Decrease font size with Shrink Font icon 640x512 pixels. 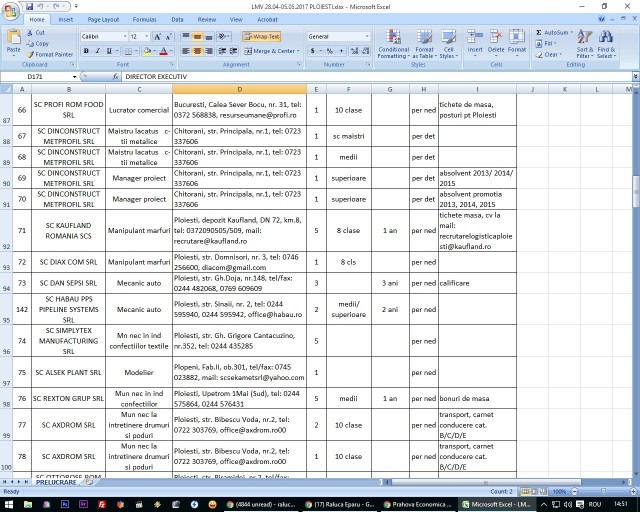[x=169, y=37]
